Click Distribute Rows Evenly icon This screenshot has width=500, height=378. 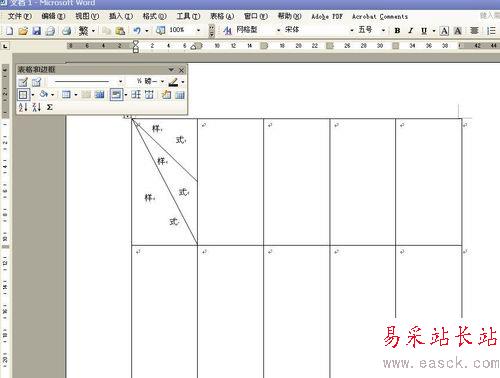click(x=136, y=95)
